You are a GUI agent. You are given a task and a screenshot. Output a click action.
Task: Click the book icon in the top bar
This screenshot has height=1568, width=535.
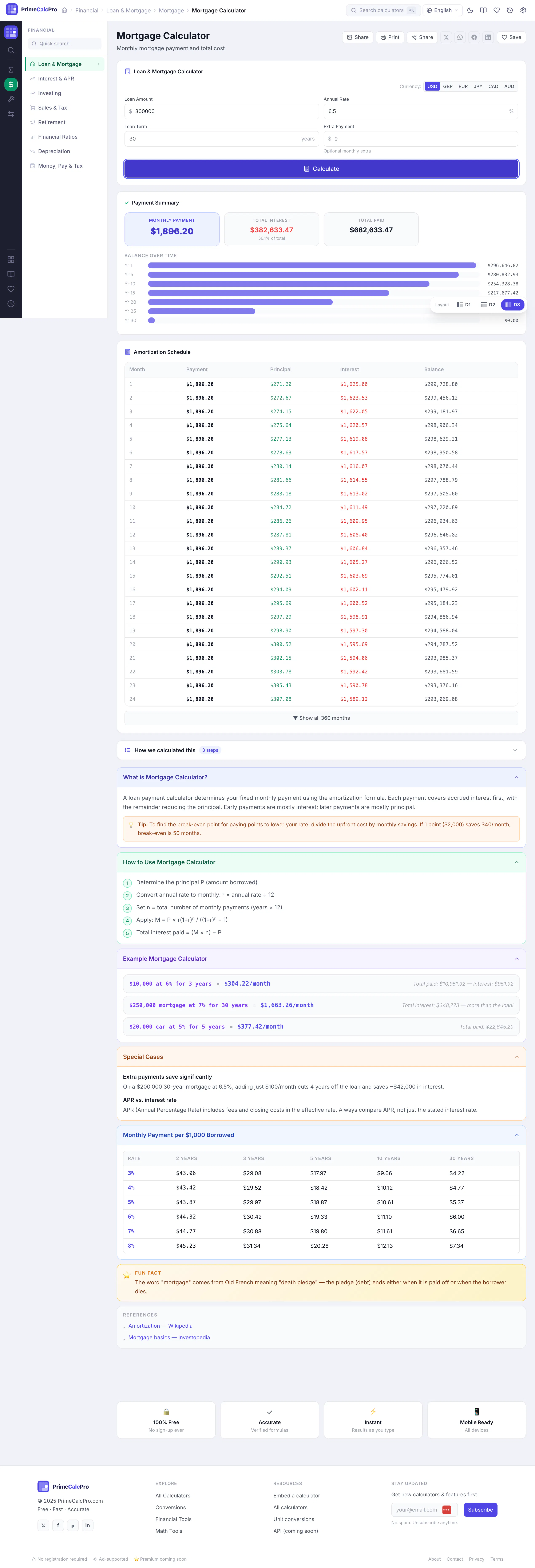483,10
